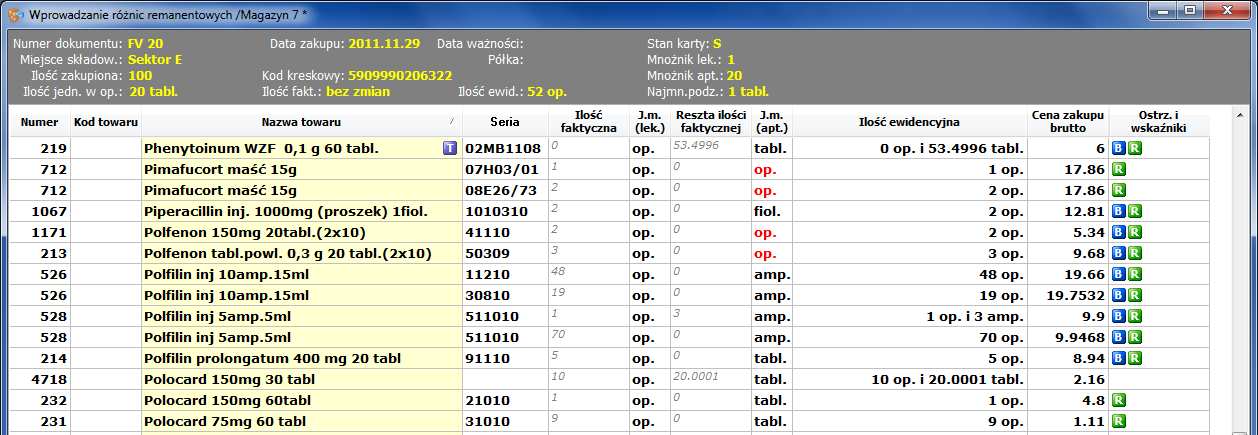Viewport: 1258px width, 435px height.
Task: Click green R indicator for Polfilin prolongatum
Action: pos(1135,358)
